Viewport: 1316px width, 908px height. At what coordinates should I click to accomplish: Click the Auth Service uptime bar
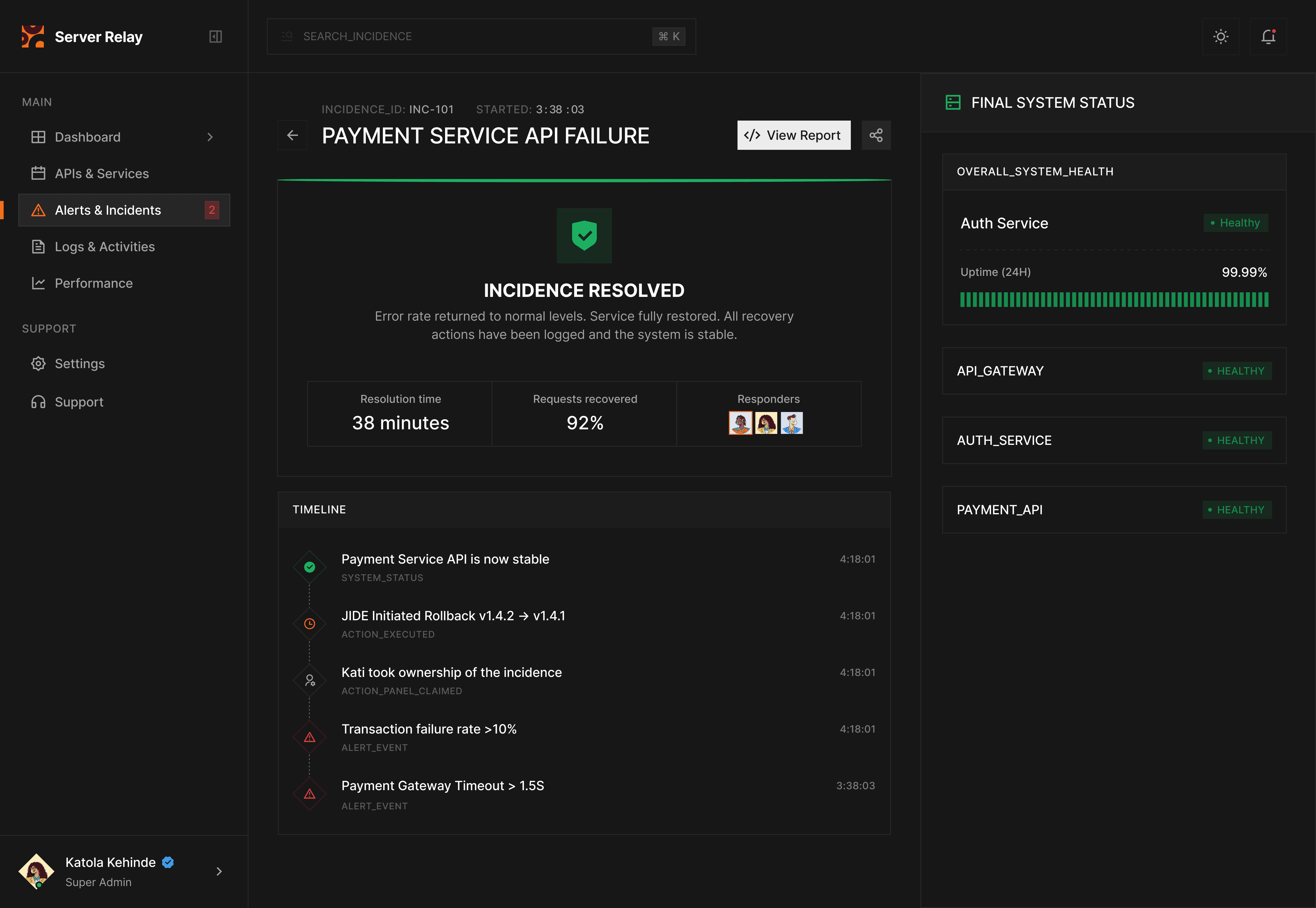1114,299
